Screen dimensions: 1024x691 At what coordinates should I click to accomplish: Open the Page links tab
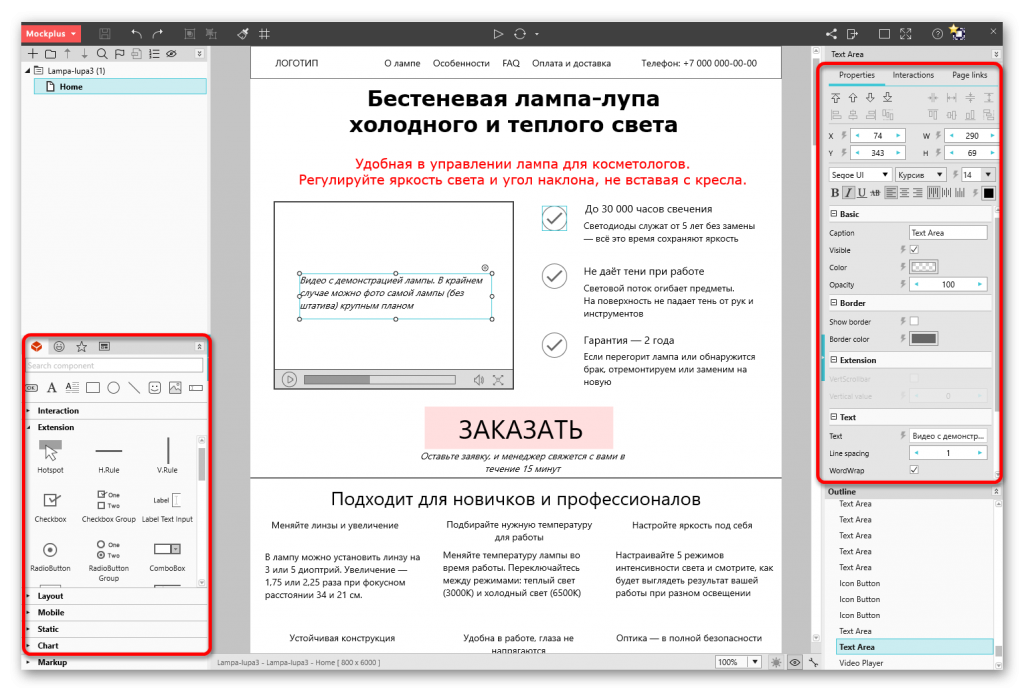coord(969,75)
